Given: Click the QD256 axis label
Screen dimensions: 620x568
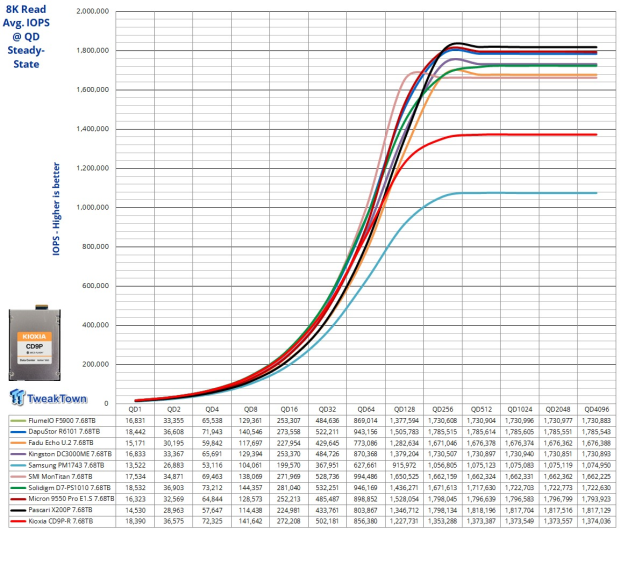Looking at the screenshot, I should pos(443,409).
